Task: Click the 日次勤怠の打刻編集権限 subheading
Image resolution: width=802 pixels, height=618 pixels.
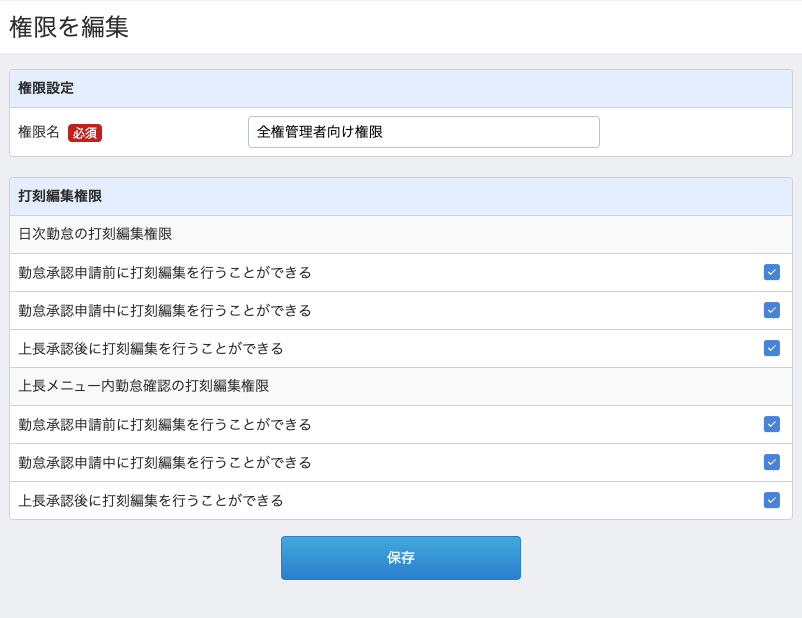Action: coord(95,234)
